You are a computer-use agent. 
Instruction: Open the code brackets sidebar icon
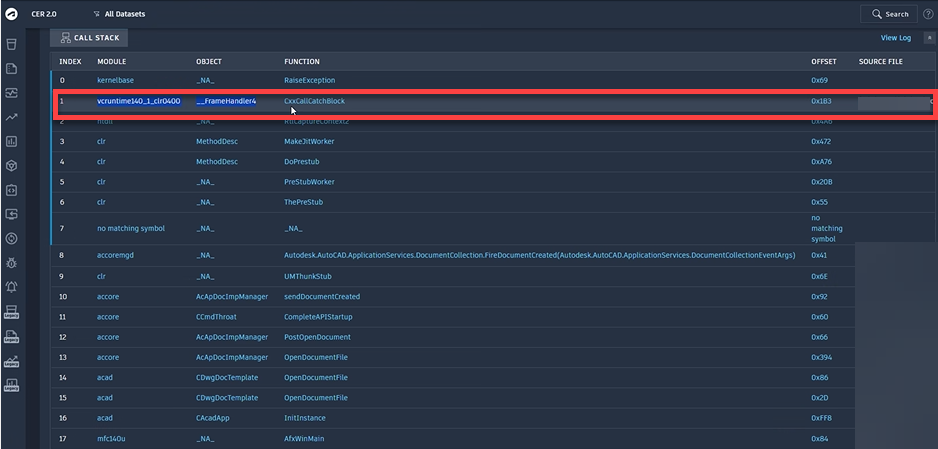(x=11, y=190)
